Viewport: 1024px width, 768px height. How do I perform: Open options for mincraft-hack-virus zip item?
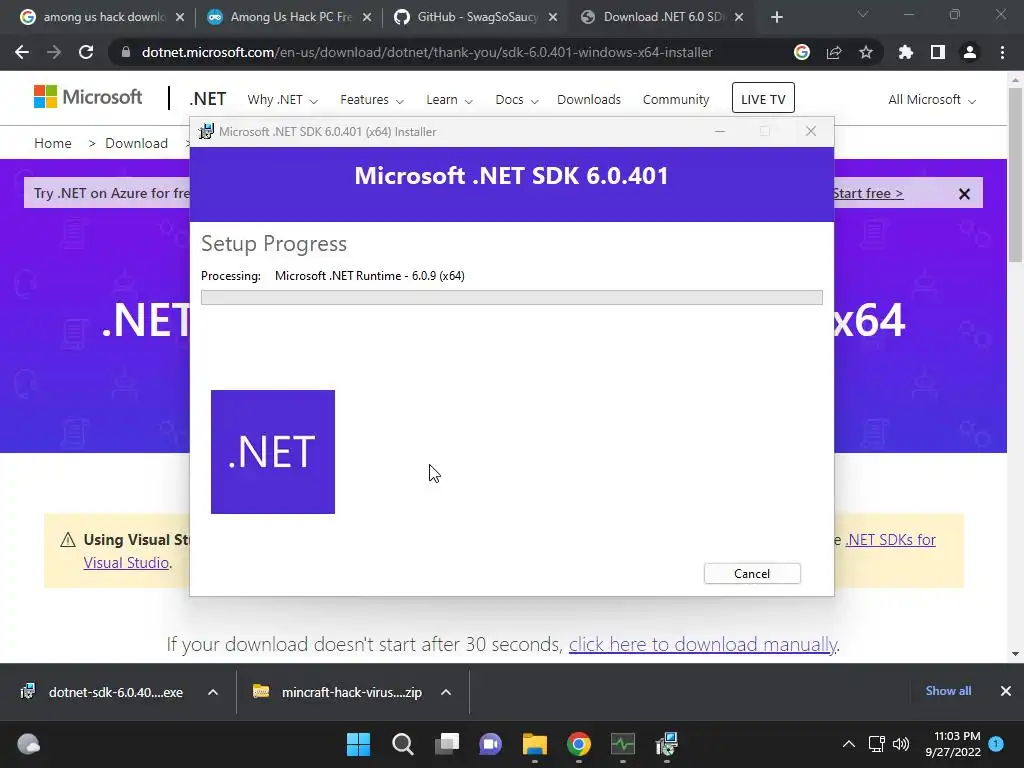click(446, 692)
